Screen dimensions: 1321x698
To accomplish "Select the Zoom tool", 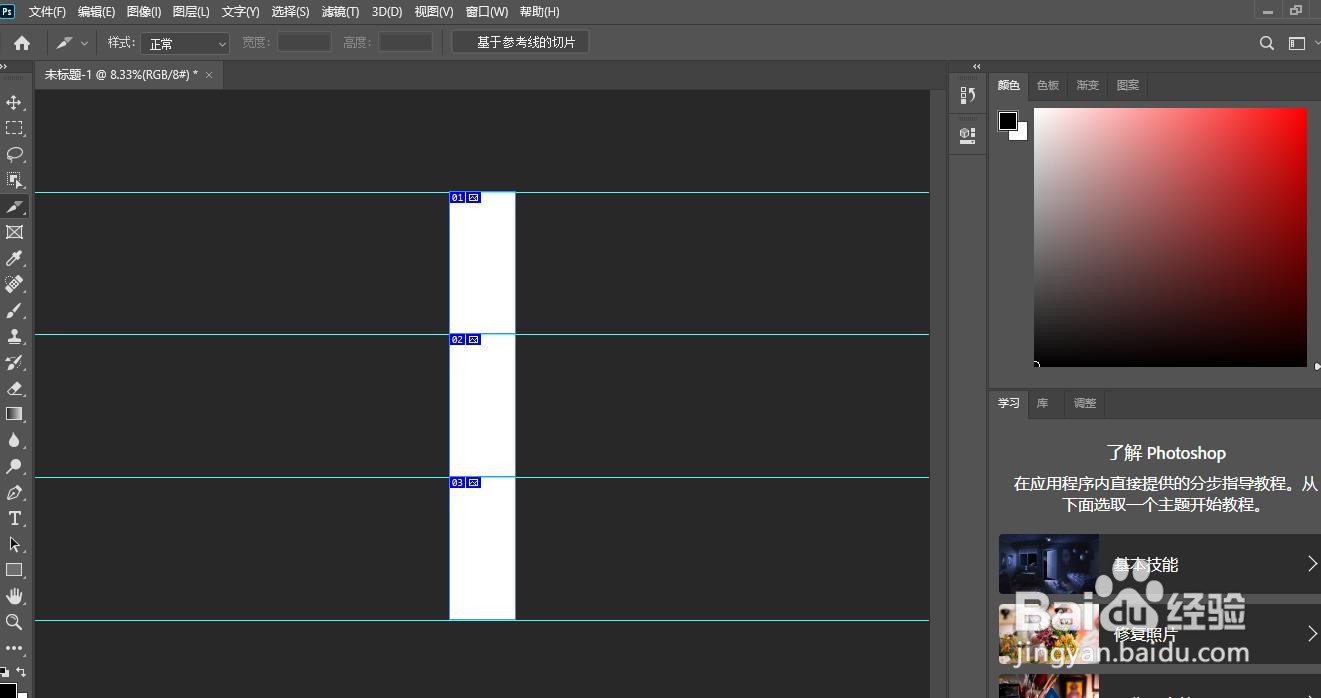I will tap(14, 622).
